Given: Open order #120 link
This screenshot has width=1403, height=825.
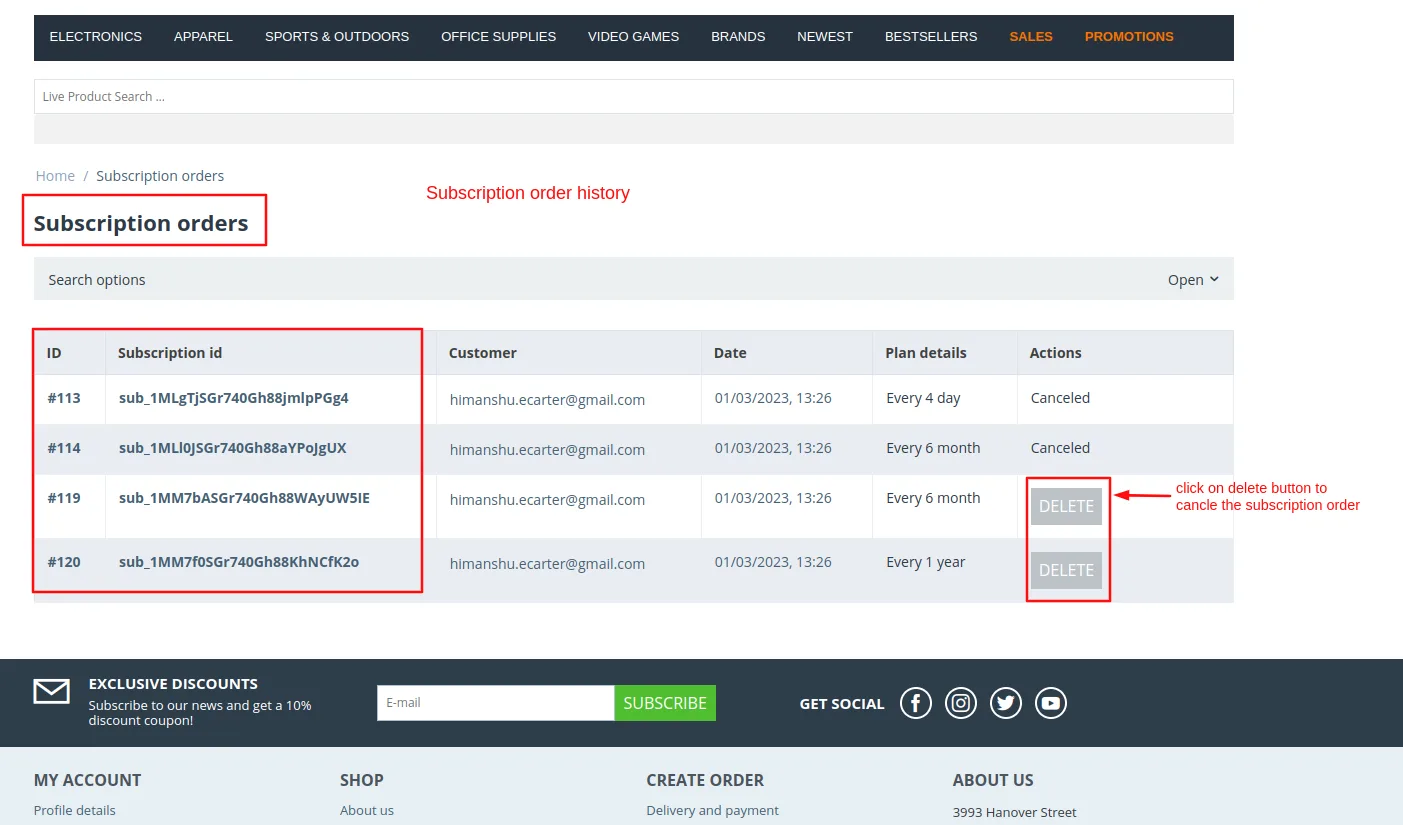Looking at the screenshot, I should (x=64, y=562).
